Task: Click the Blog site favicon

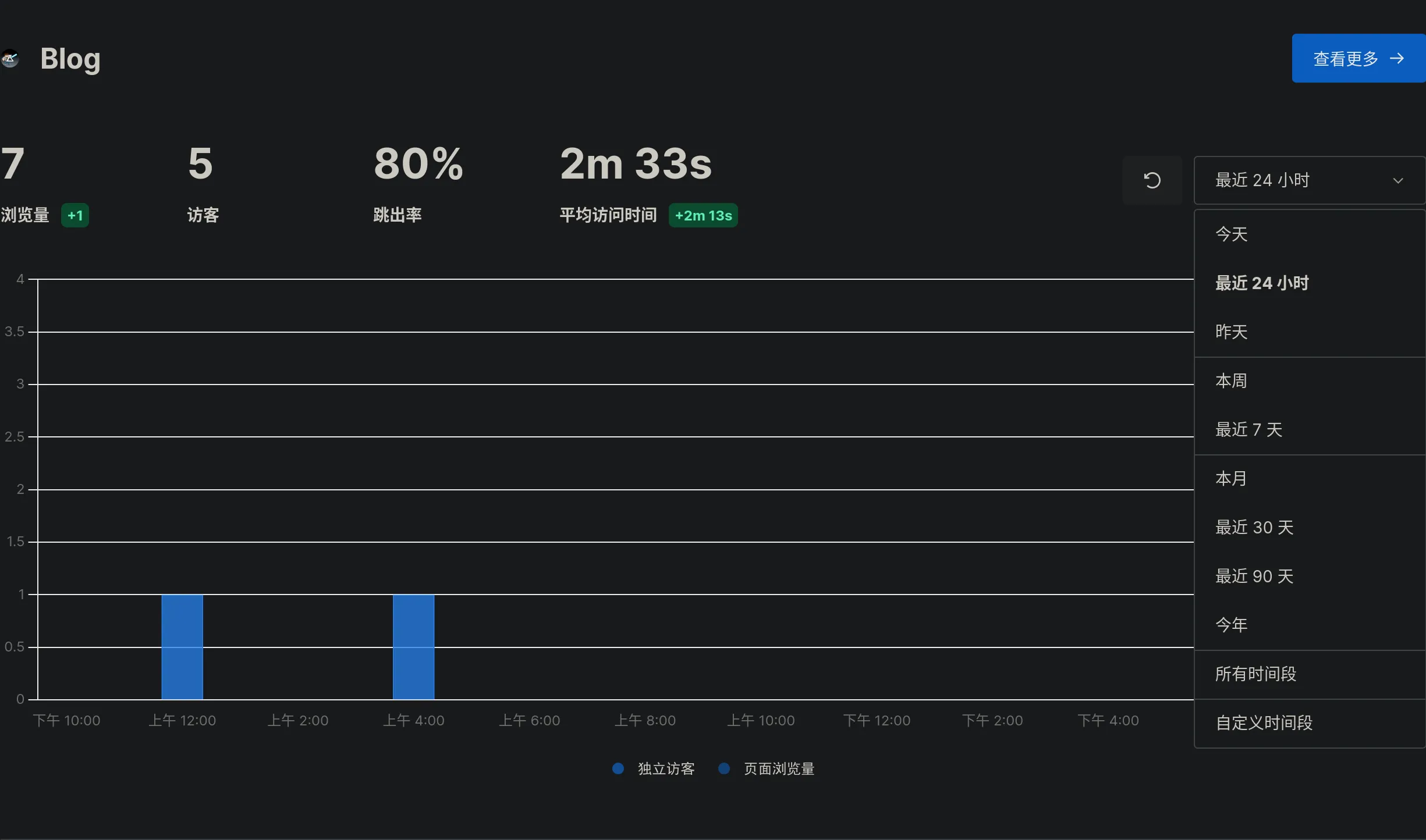Action: click(10, 59)
